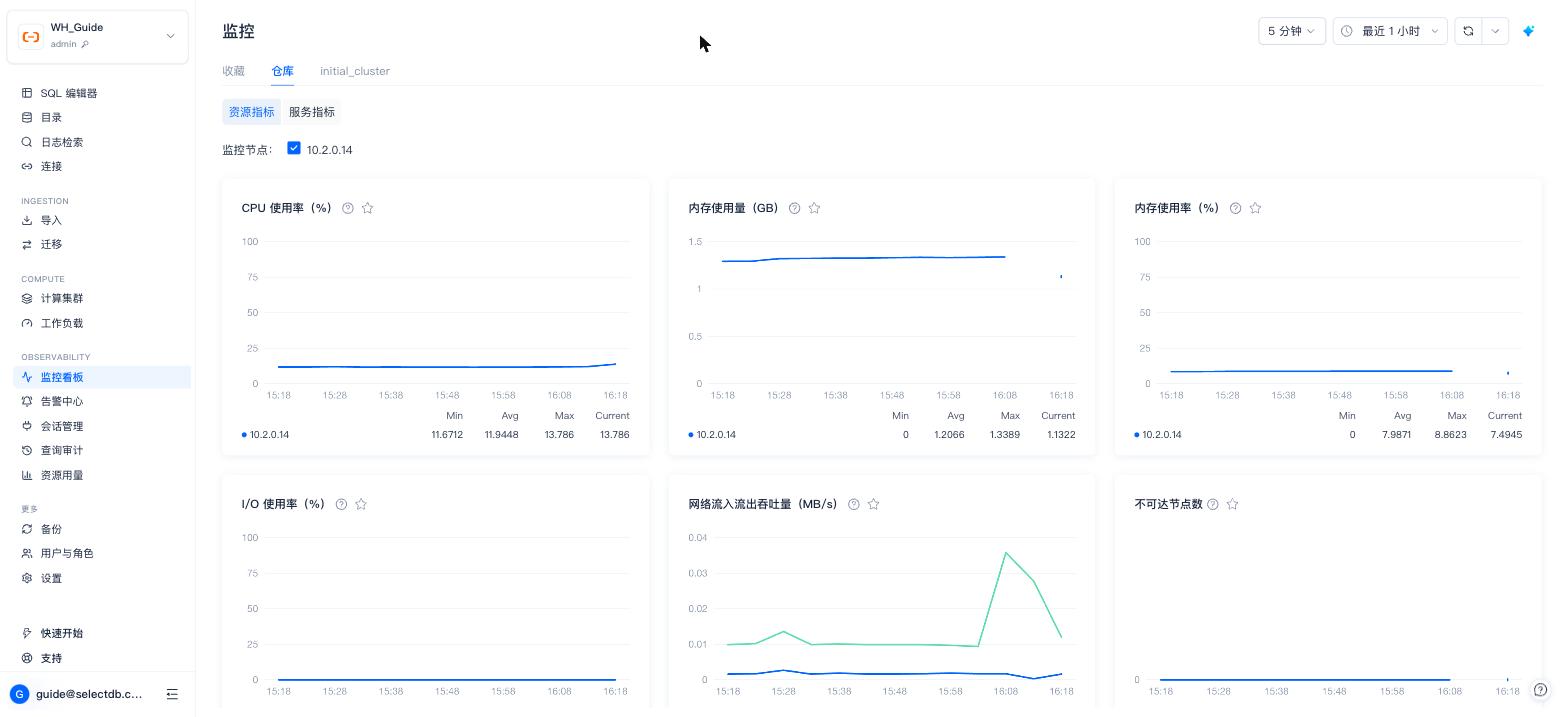The width and height of the screenshot is (1568, 717).
Task: Open the AI assistant sparkle icon
Action: 1528,31
